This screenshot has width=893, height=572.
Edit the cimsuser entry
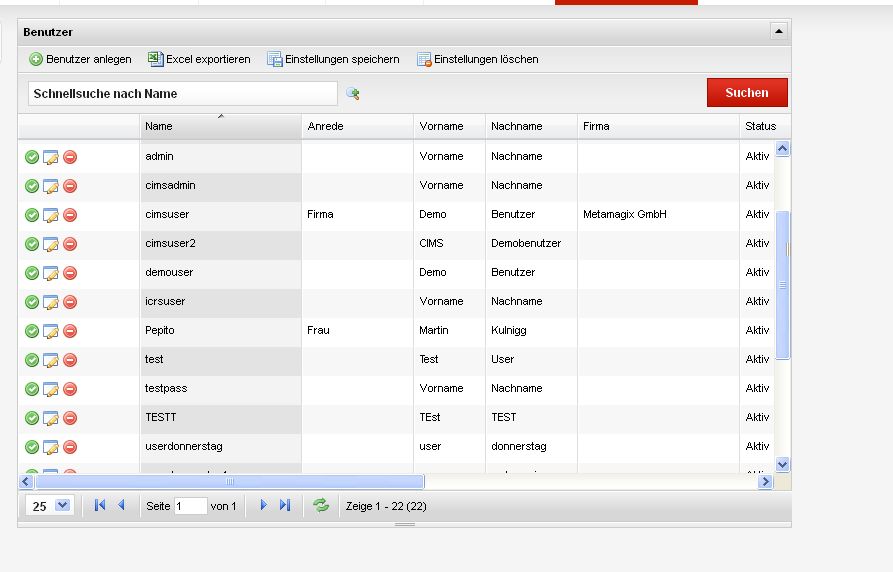click(x=51, y=215)
